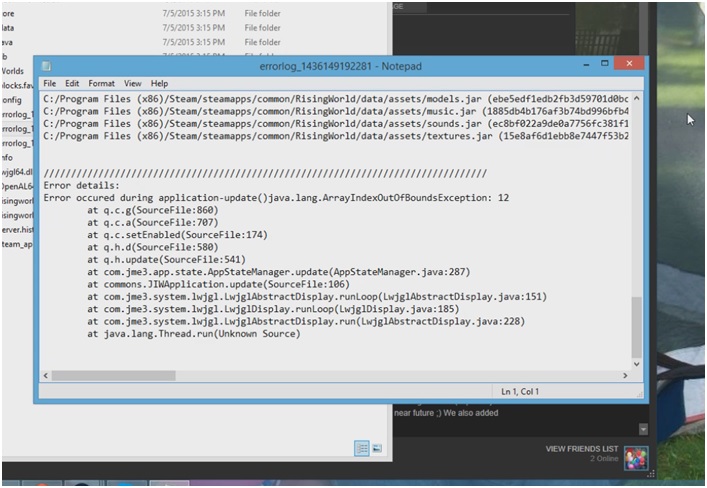This screenshot has height=488, width=707.
Task: Switch Explorer to large icons view
Action: (x=377, y=449)
